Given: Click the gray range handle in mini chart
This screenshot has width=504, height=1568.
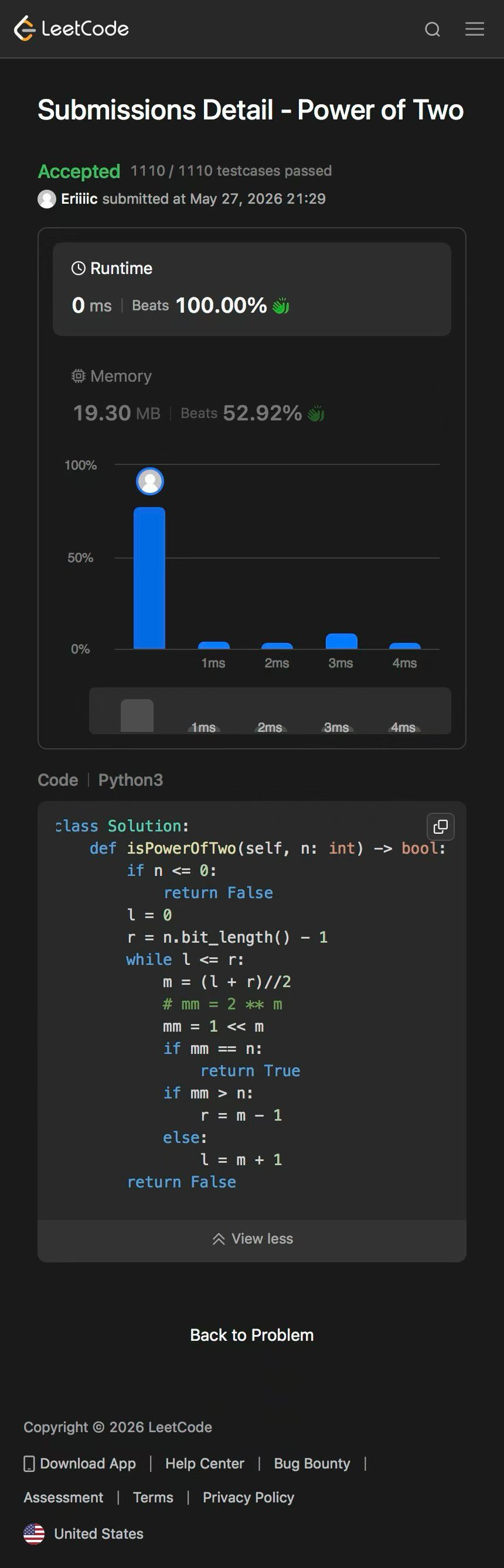Looking at the screenshot, I should pyautogui.click(x=137, y=715).
